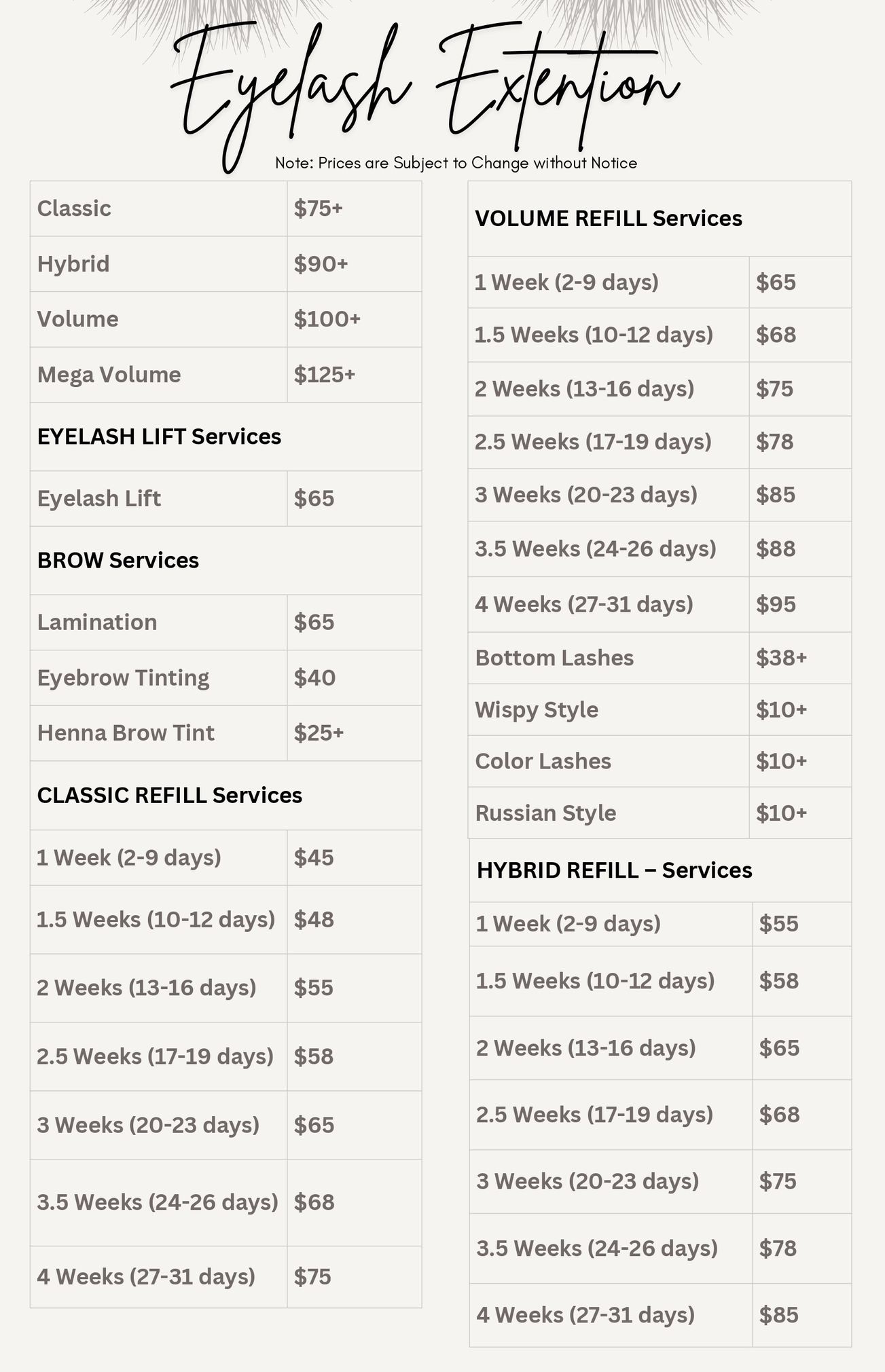This screenshot has width=885, height=1372.
Task: Click the Wispy Style label
Action: (537, 709)
